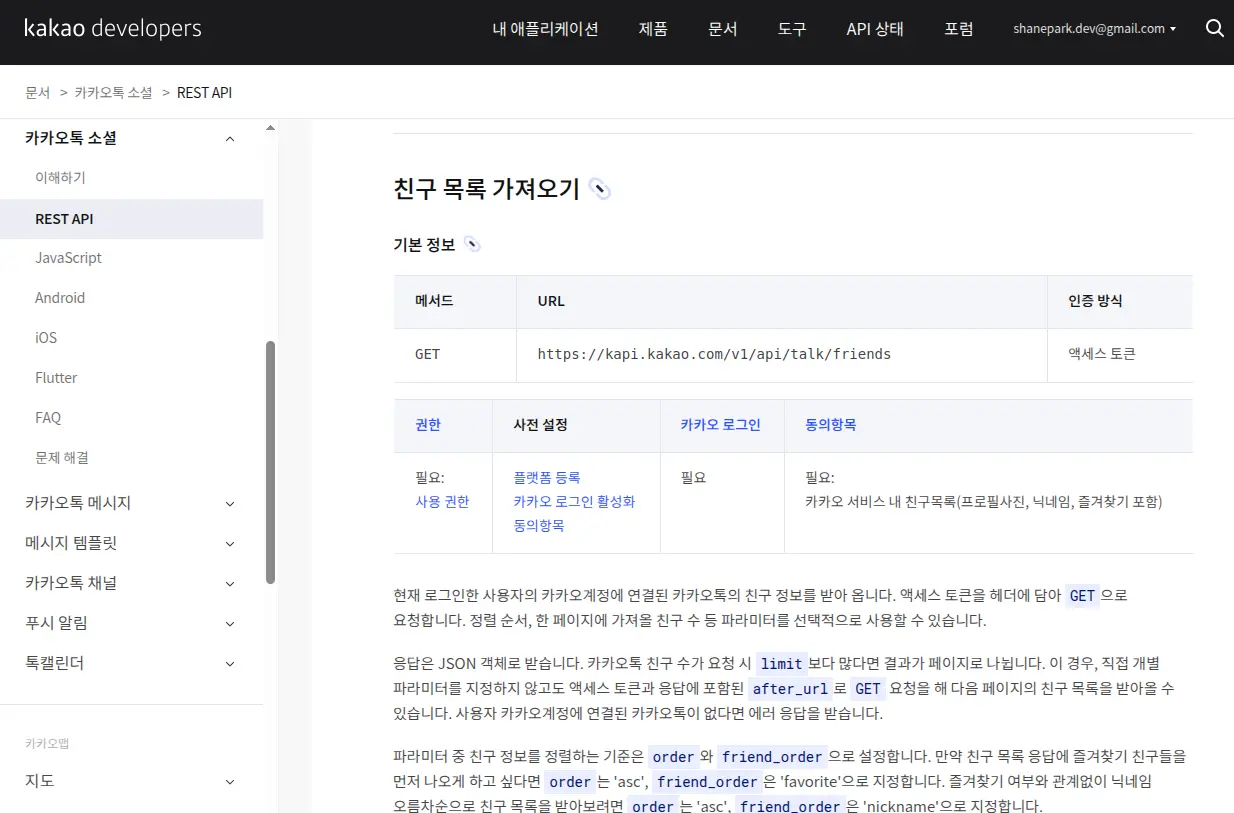
Task: Select JavaScript in sidebar
Action: tap(69, 258)
